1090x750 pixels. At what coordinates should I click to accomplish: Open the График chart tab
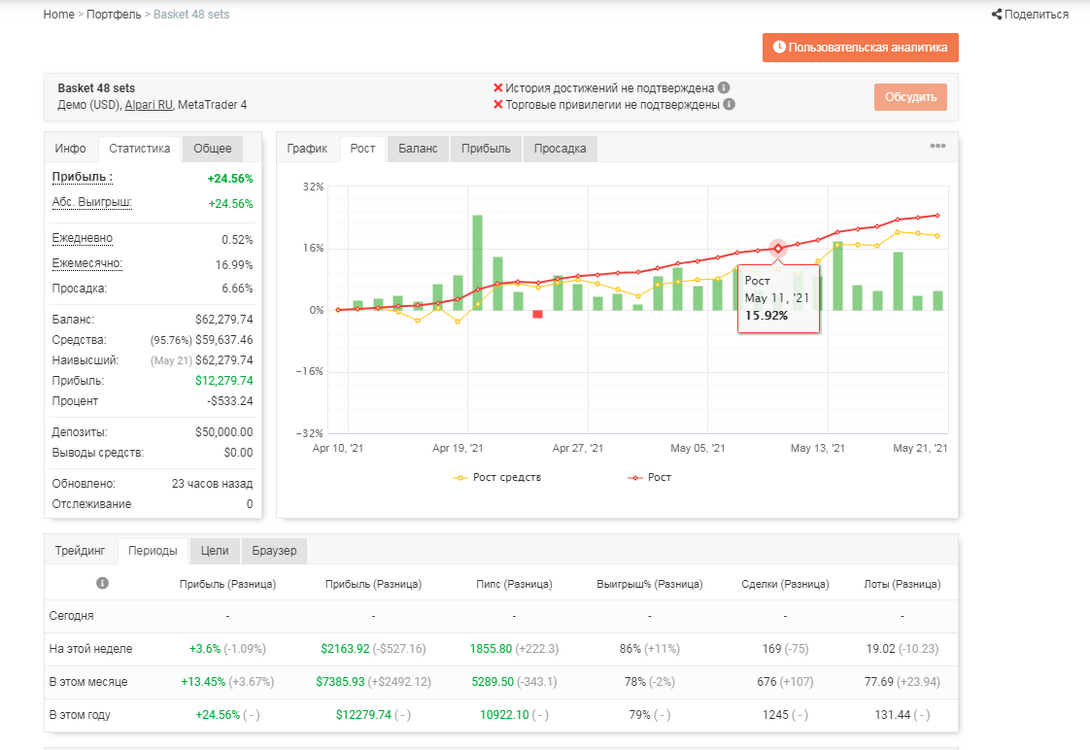(x=307, y=149)
